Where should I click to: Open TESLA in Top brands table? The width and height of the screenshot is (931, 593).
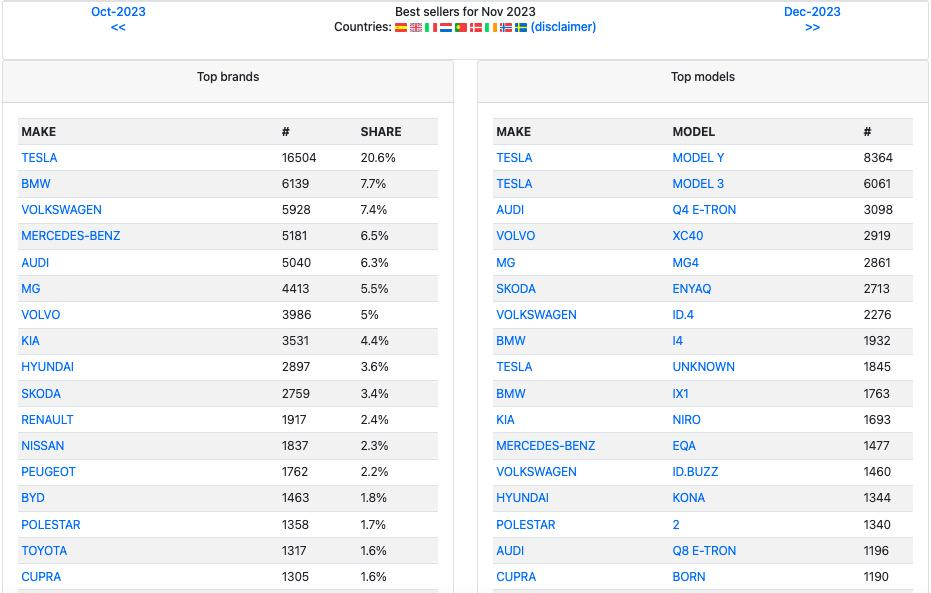coord(39,158)
